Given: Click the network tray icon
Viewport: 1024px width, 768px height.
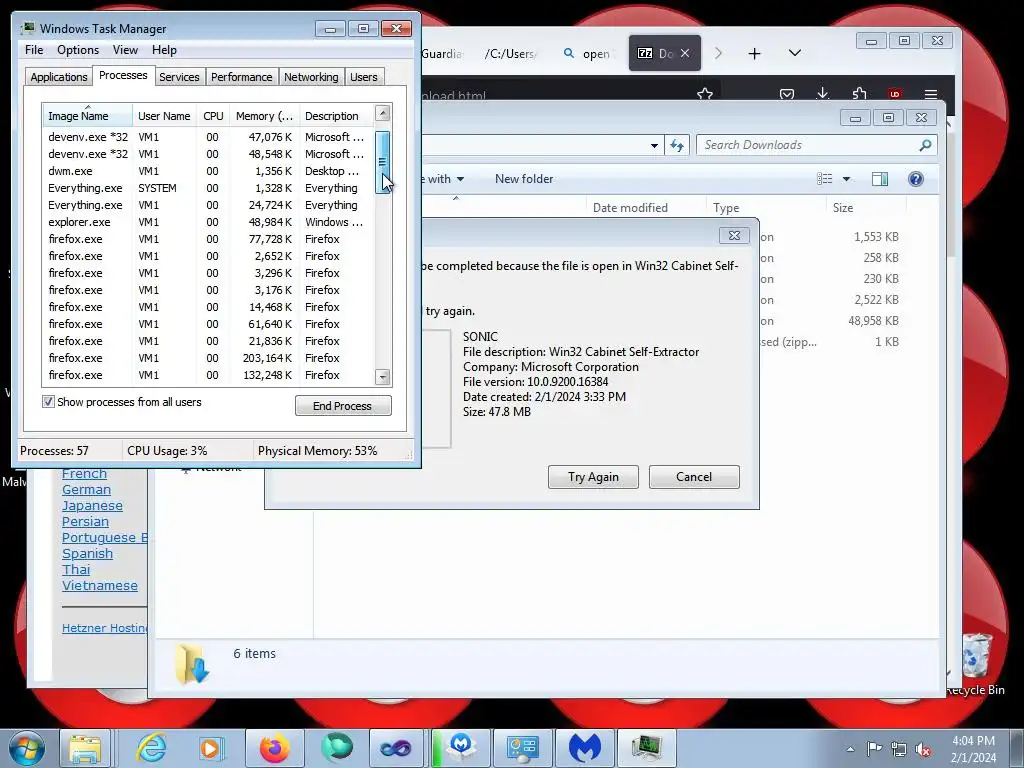Looking at the screenshot, I should (x=899, y=750).
